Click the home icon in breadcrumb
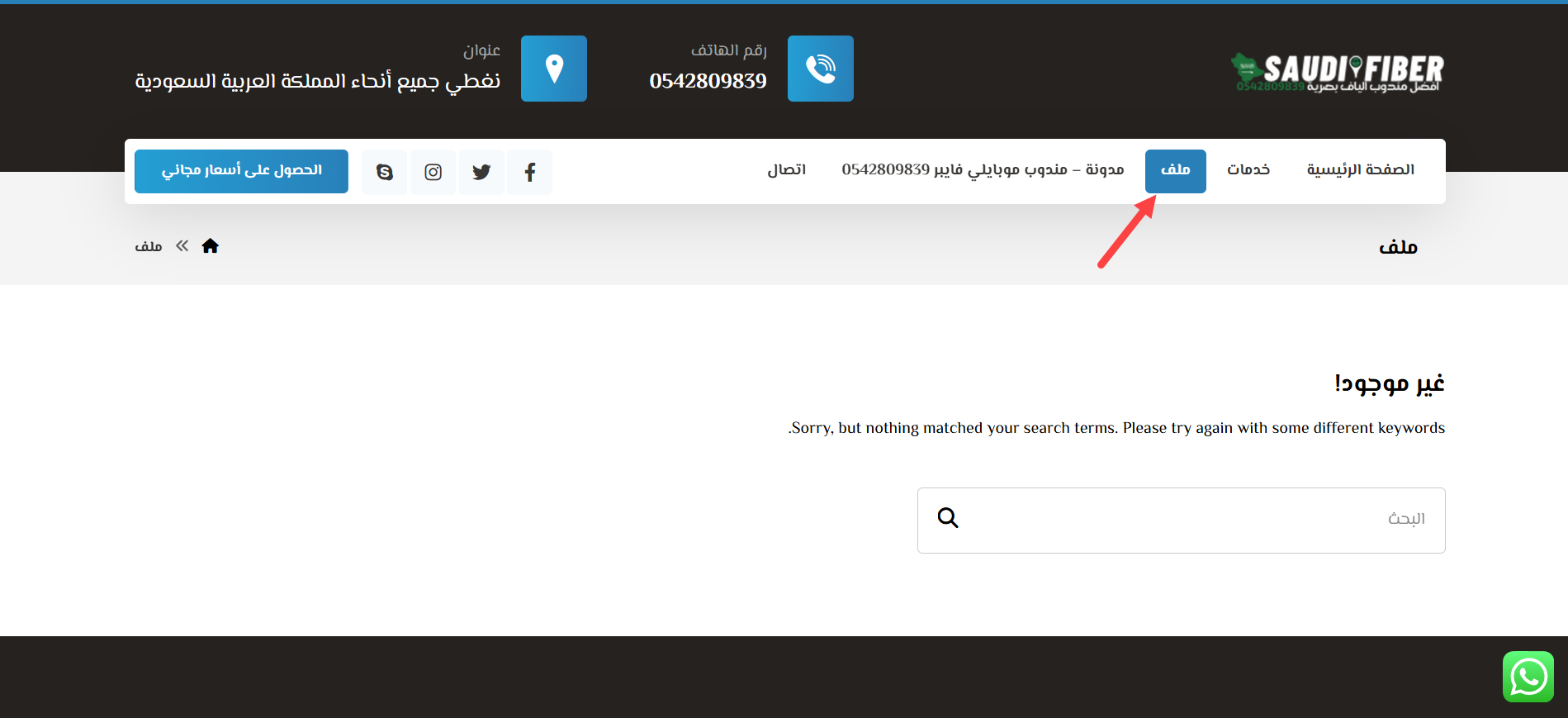Screen dimensions: 1568x718 point(211,246)
